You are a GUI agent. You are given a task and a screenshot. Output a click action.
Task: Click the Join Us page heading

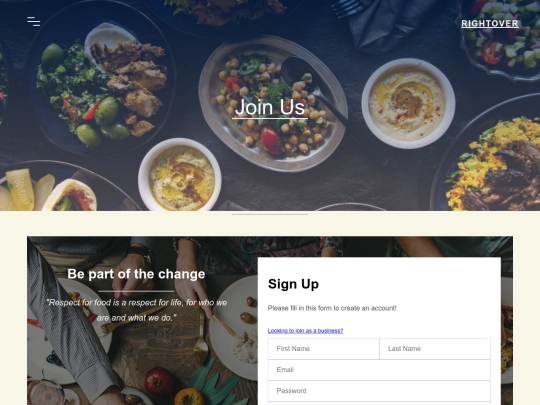point(270,107)
